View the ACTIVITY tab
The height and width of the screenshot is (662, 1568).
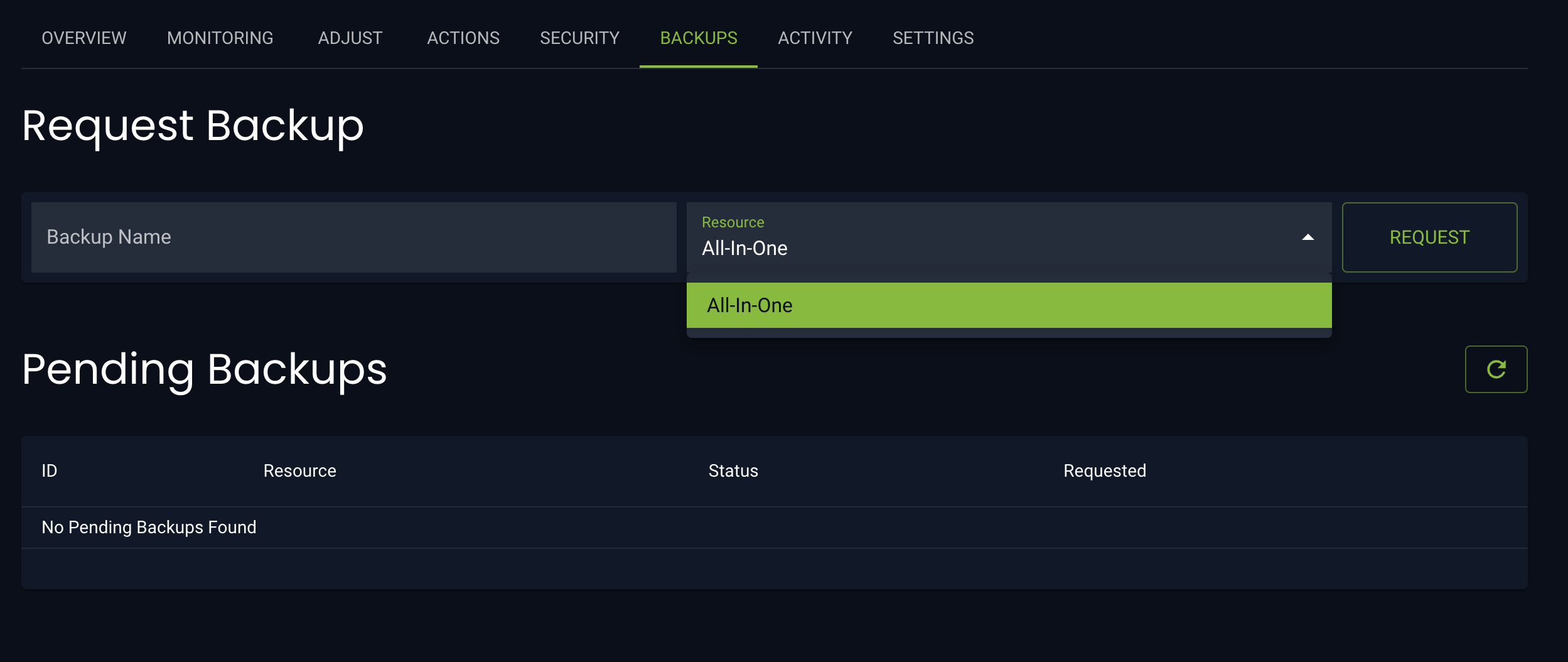(x=814, y=38)
